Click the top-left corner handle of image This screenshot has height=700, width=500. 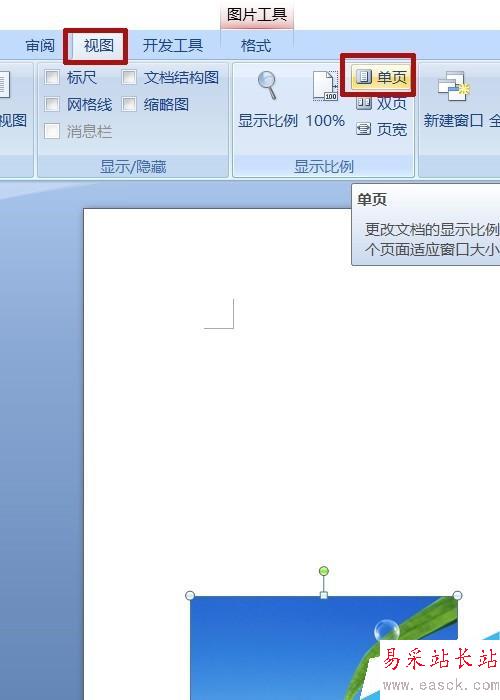190,595
